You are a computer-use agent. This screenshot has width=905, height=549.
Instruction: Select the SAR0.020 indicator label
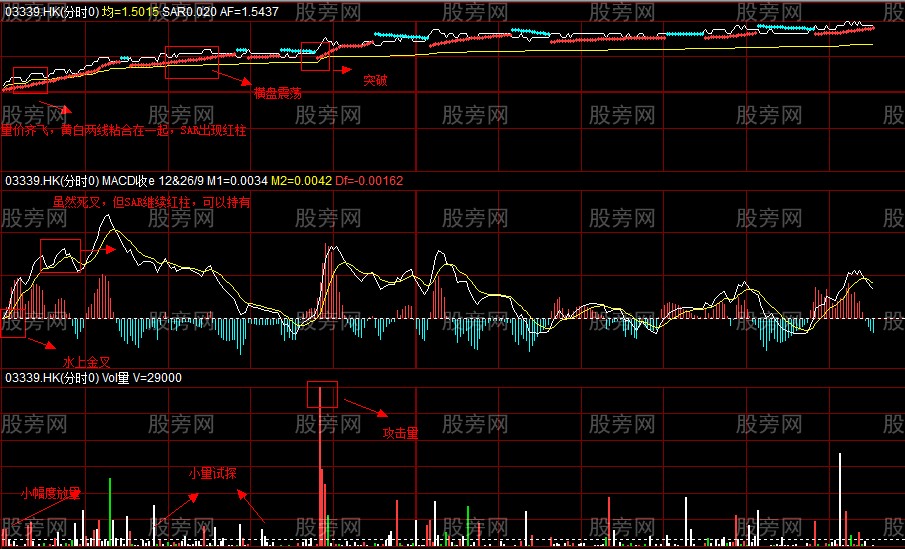(x=189, y=11)
